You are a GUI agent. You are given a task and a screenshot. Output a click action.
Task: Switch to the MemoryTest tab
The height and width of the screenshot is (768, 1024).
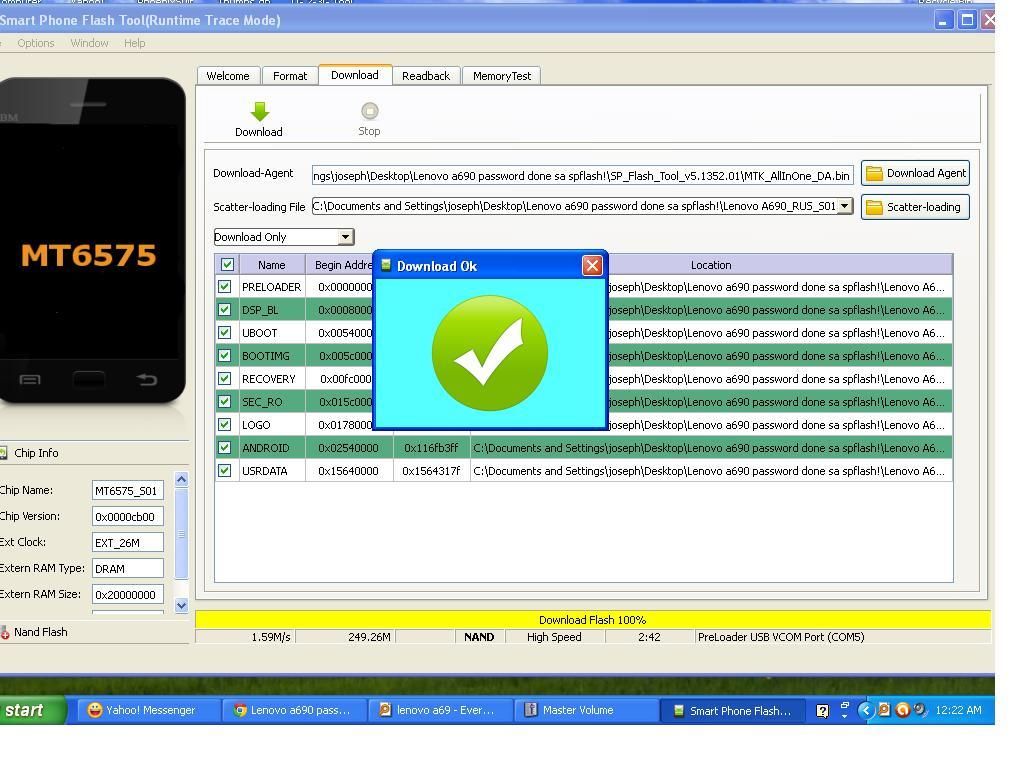click(x=502, y=76)
